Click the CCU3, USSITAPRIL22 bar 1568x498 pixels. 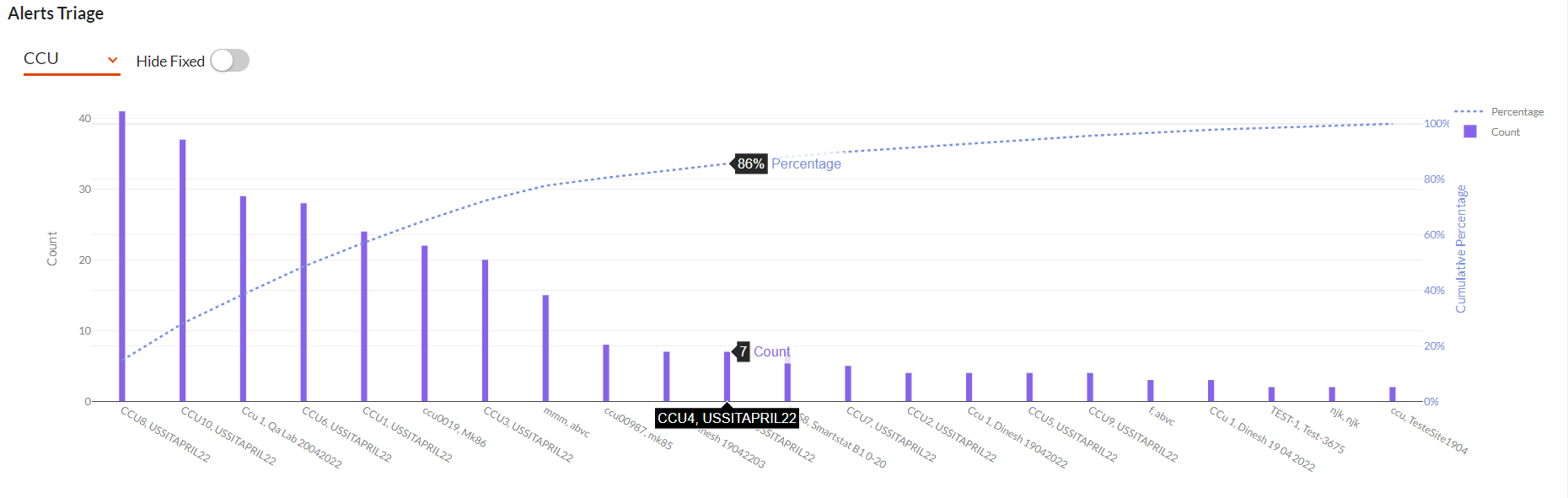pyautogui.click(x=485, y=330)
